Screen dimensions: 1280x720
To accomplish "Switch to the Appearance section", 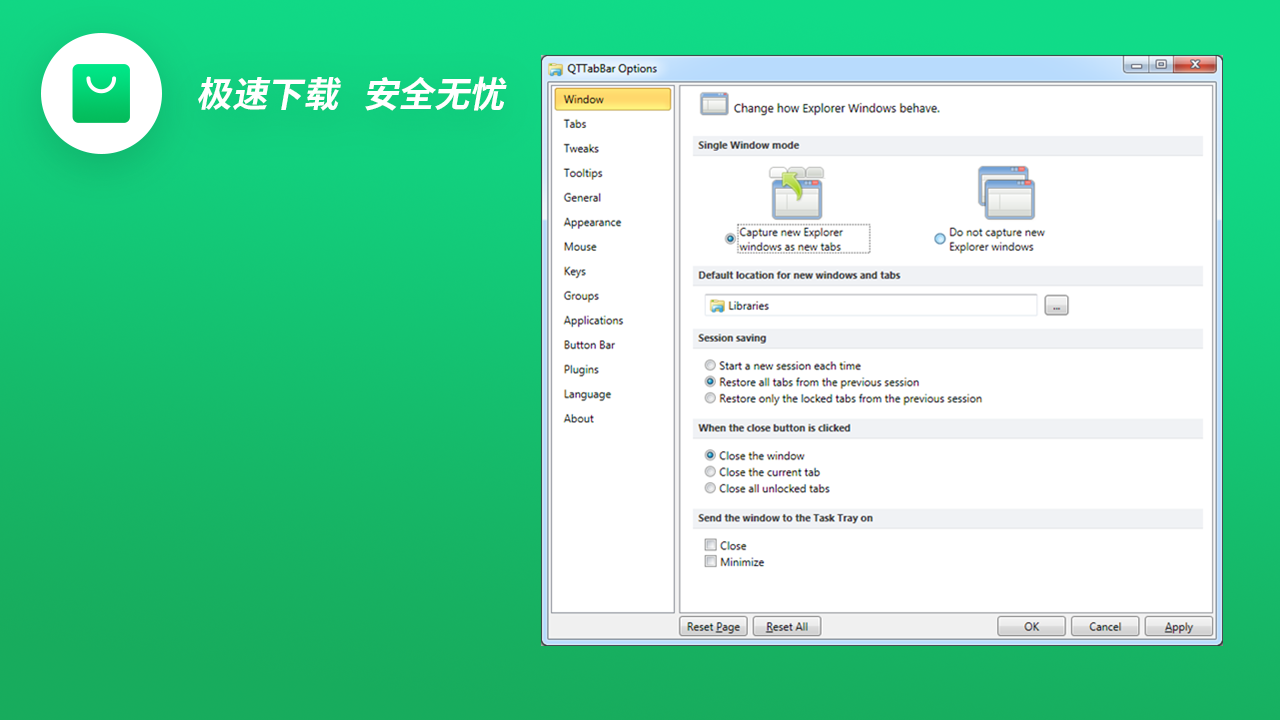I will click(x=592, y=222).
